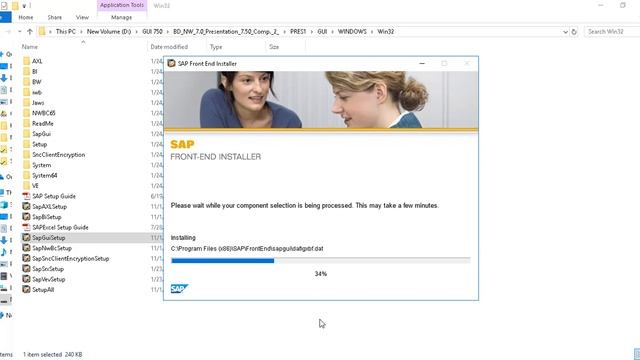Image resolution: width=640 pixels, height=360 pixels.
Task: Select SAP Setup Guide PDF file
Action: [x=53, y=196]
